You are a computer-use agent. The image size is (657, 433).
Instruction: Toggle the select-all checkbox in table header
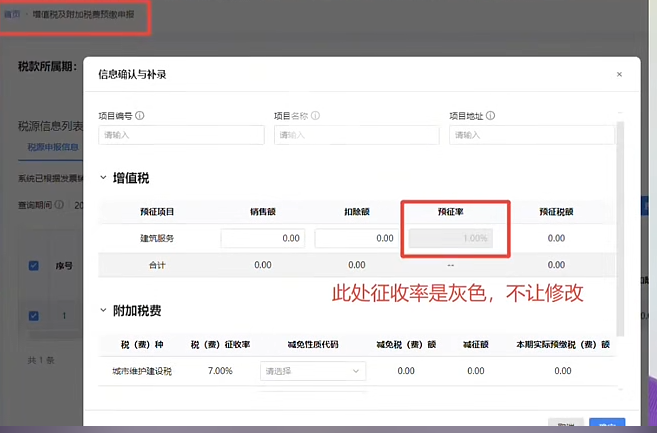point(34,265)
